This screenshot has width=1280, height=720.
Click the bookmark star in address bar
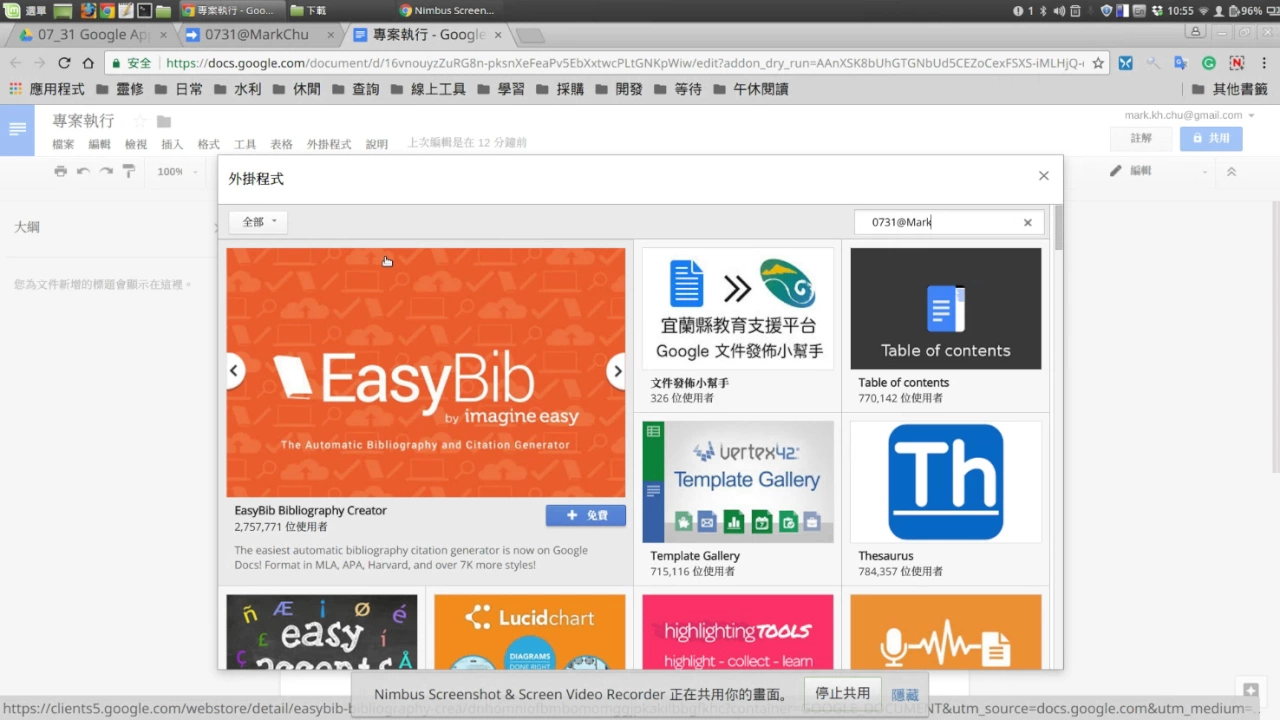[x=1098, y=63]
